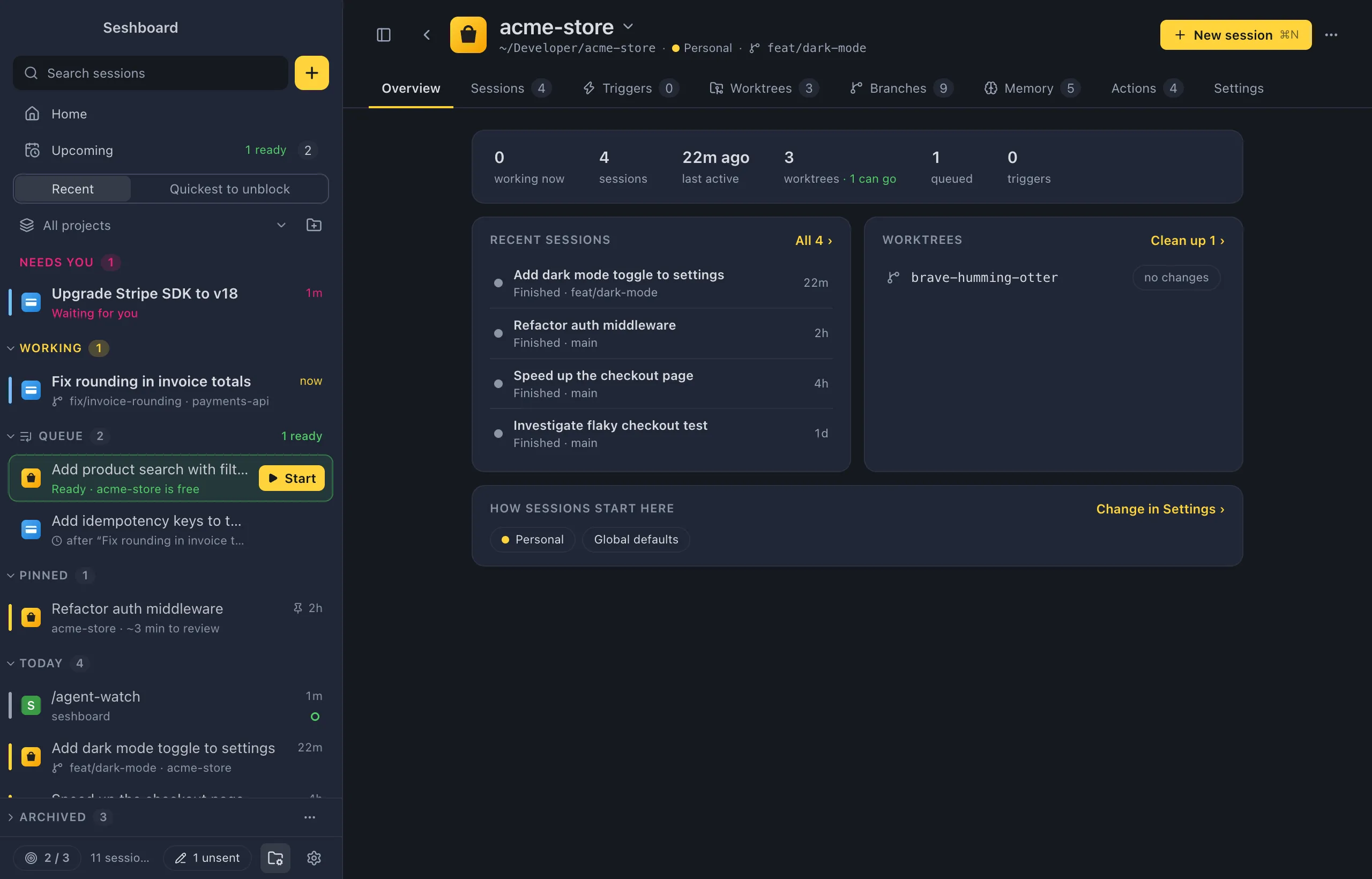Collapse the PINNED section
Screen dimensions: 1372x879
pyautogui.click(x=10, y=575)
